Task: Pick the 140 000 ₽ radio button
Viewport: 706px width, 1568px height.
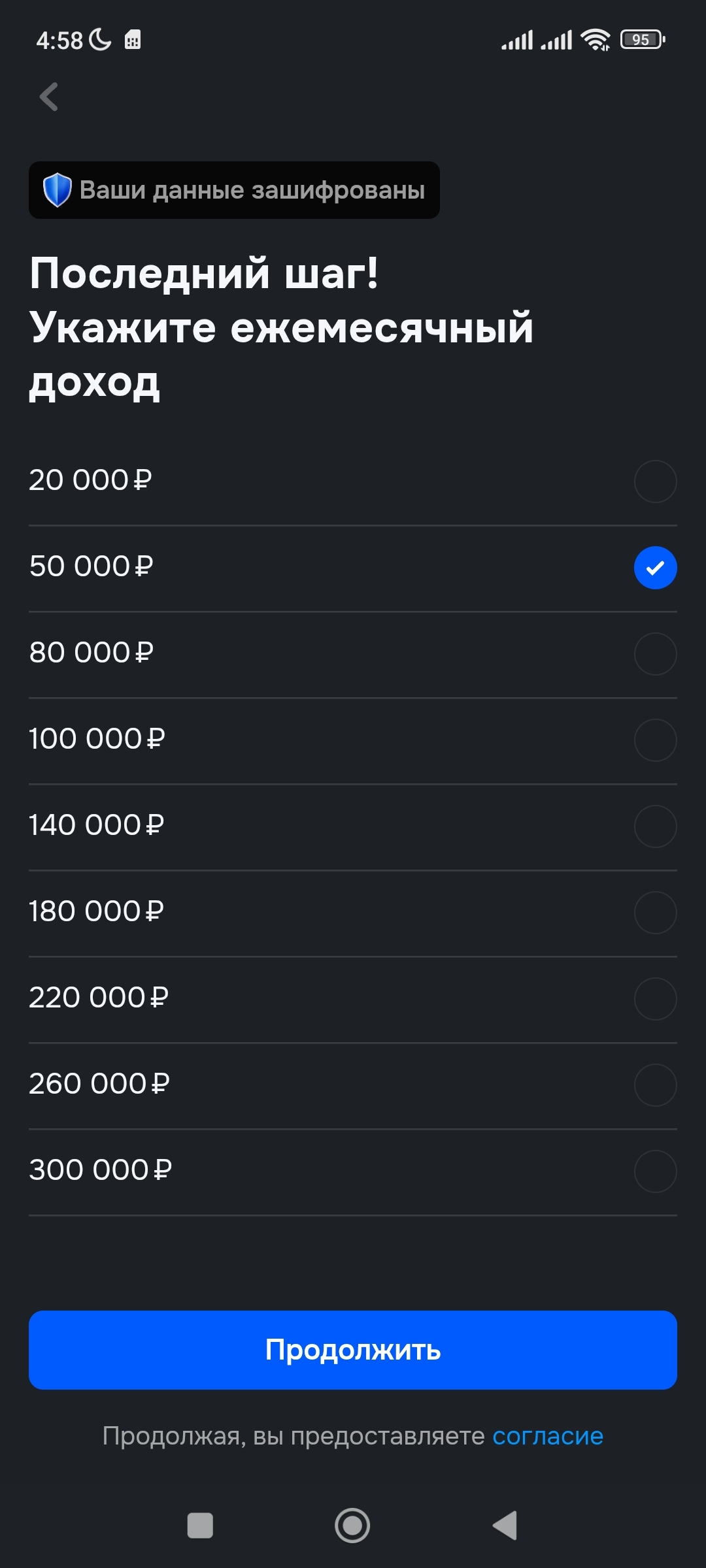Action: pyautogui.click(x=655, y=826)
